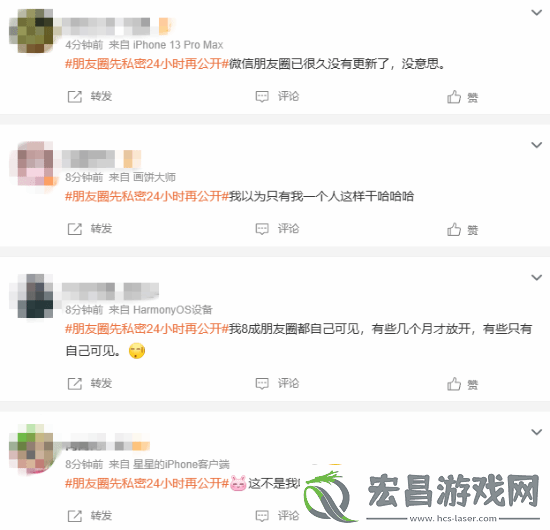Comment on the 我以为只有我一个人这样干 post
550x530 pixels.
[x=277, y=229]
